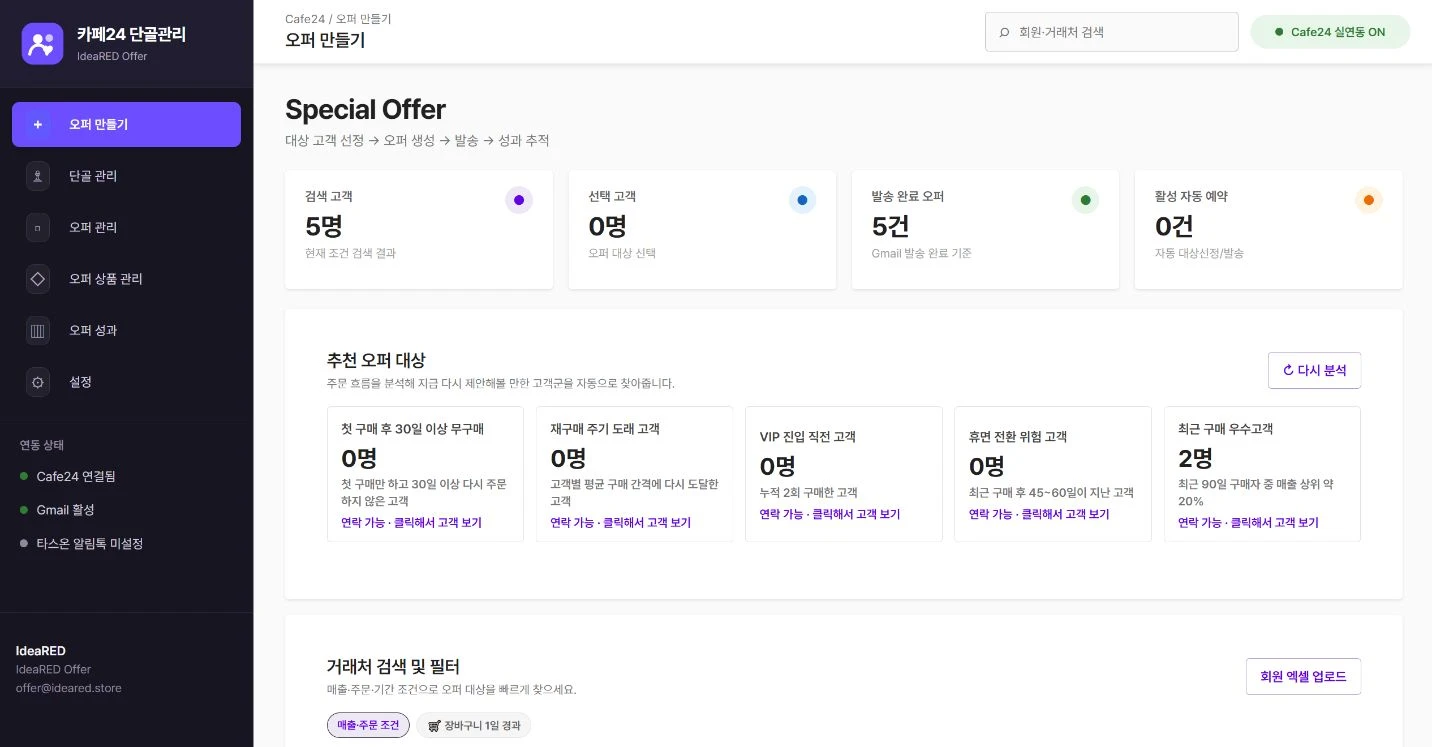Click the Cafe24 연결됨 status text

pos(76,476)
